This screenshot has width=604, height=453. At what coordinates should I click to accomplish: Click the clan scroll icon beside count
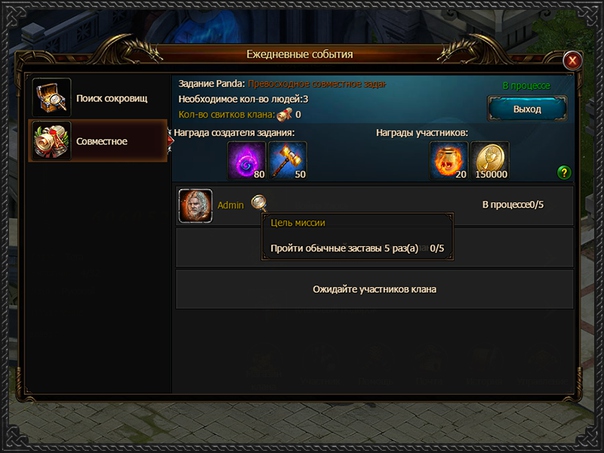(285, 114)
